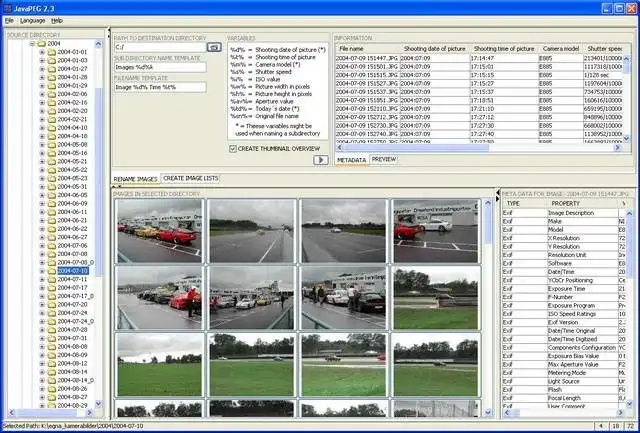Screen dimensions: 640x433
Task: Click the 2004-01-27 folder icon
Action: tap(51, 69)
